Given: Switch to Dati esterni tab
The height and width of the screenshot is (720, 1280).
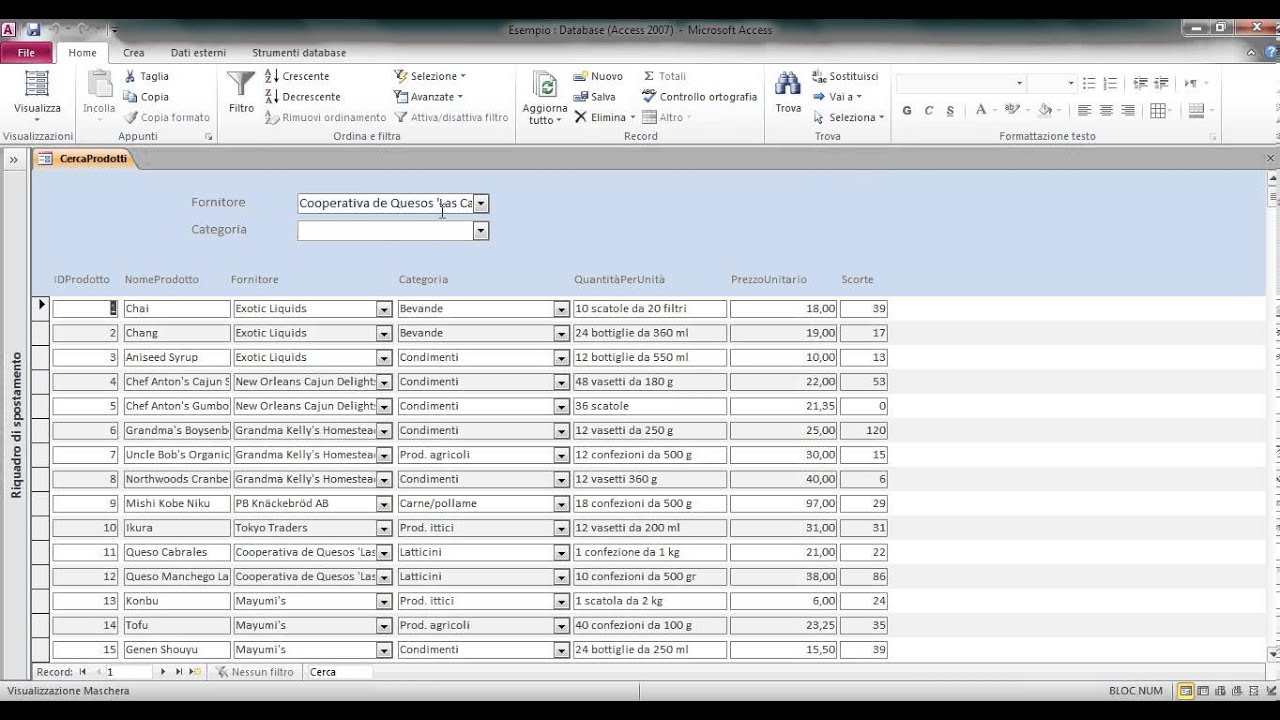Looking at the screenshot, I should [198, 53].
